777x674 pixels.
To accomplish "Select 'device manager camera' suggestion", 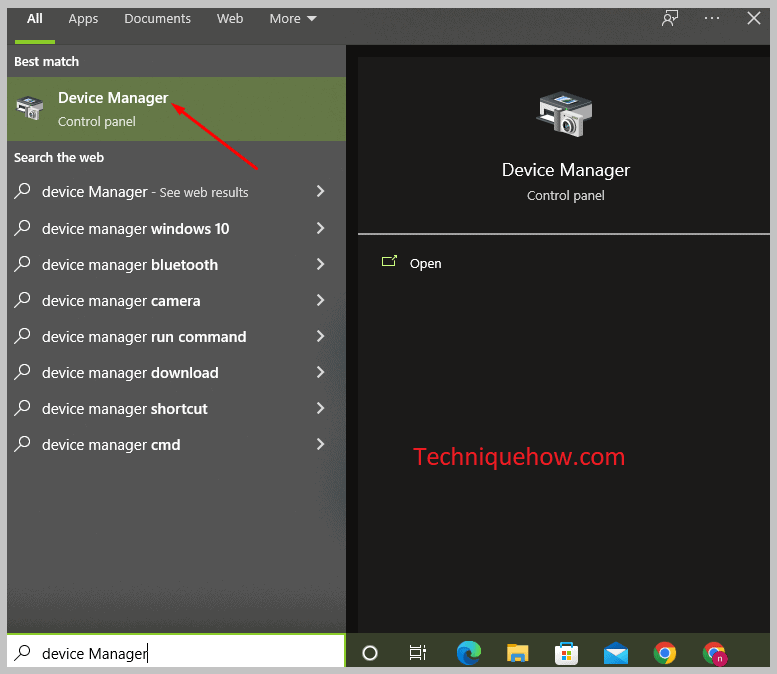I will coord(176,301).
